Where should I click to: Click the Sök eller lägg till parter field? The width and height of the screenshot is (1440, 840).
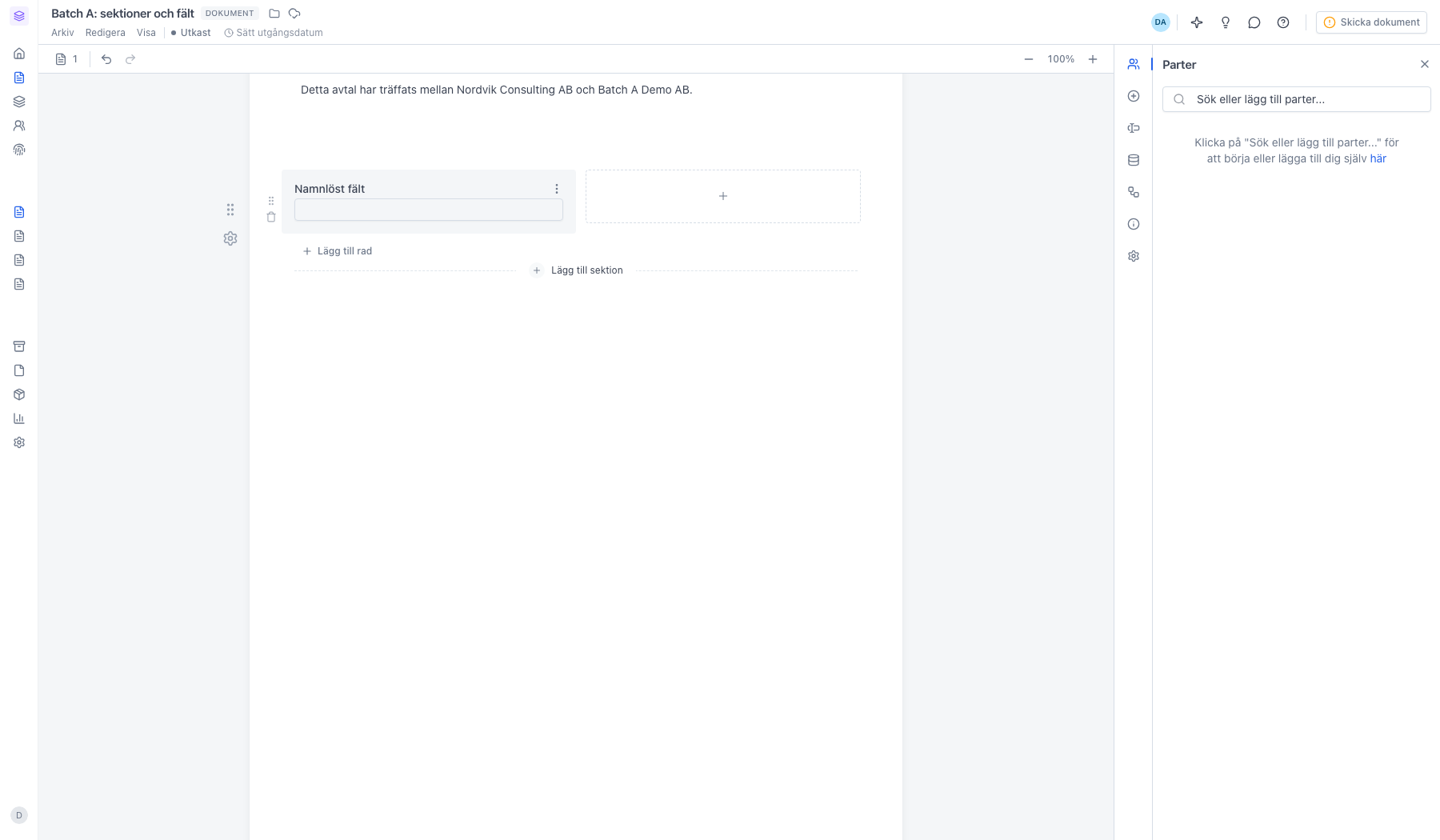click(x=1296, y=99)
